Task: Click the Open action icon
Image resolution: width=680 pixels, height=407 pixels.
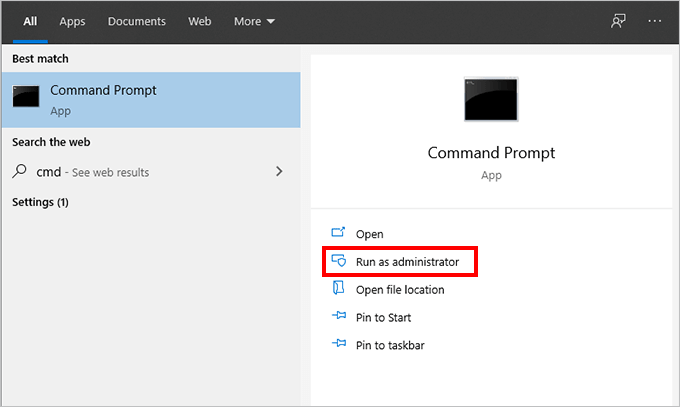Action: click(x=338, y=233)
